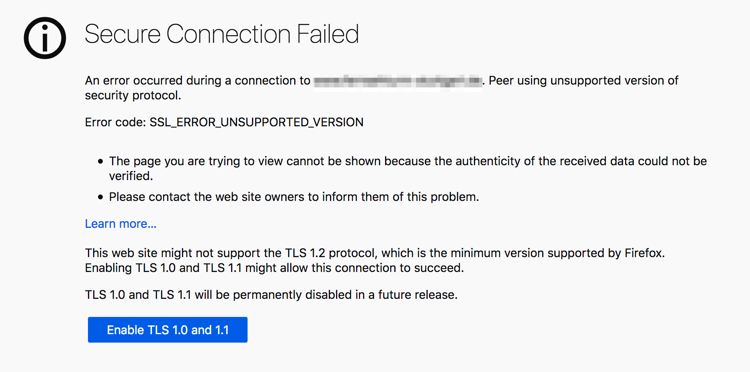This screenshot has height=372, width=750.
Task: Click the blurred site hostname
Action: click(397, 81)
